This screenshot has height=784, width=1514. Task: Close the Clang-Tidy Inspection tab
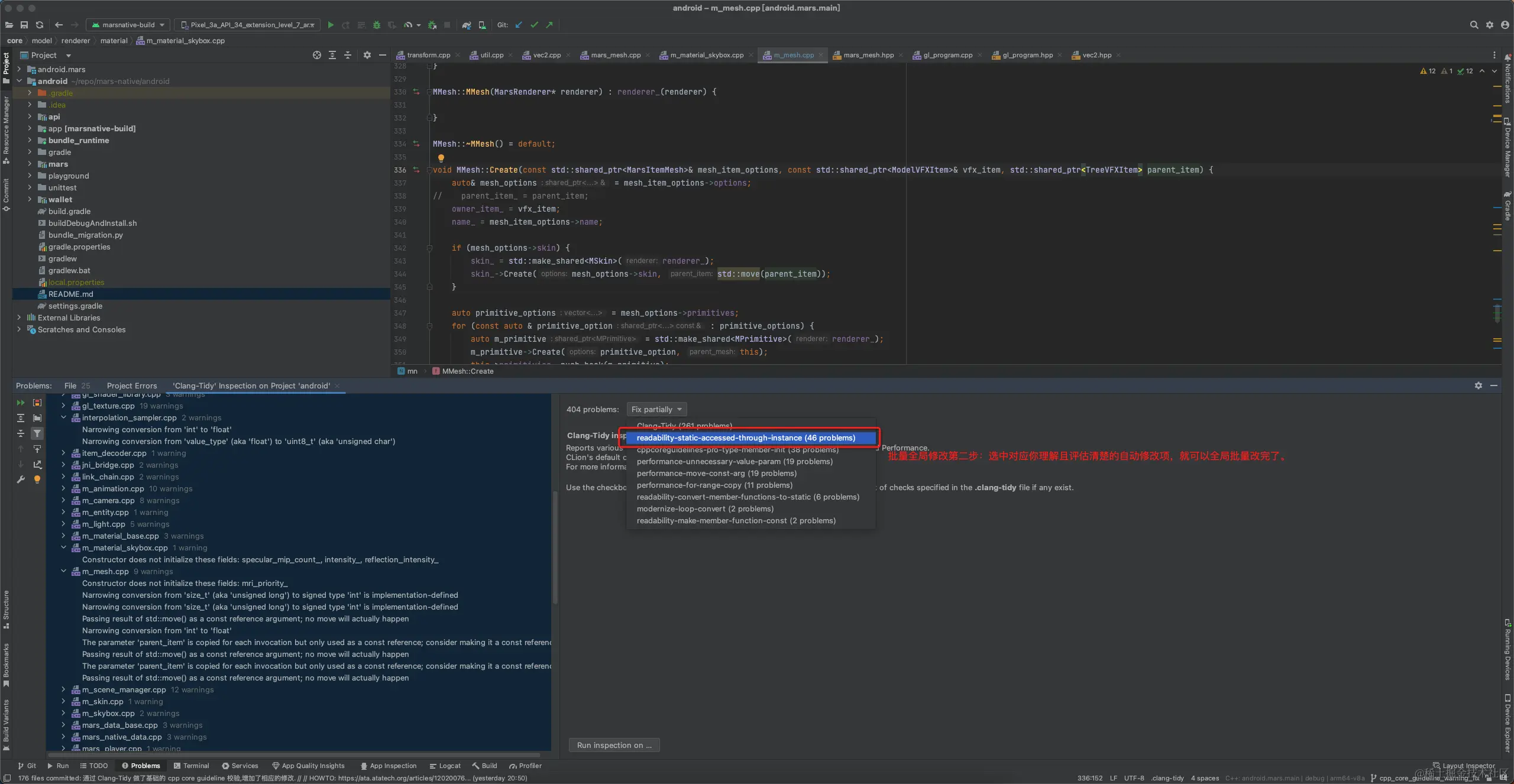(x=337, y=385)
